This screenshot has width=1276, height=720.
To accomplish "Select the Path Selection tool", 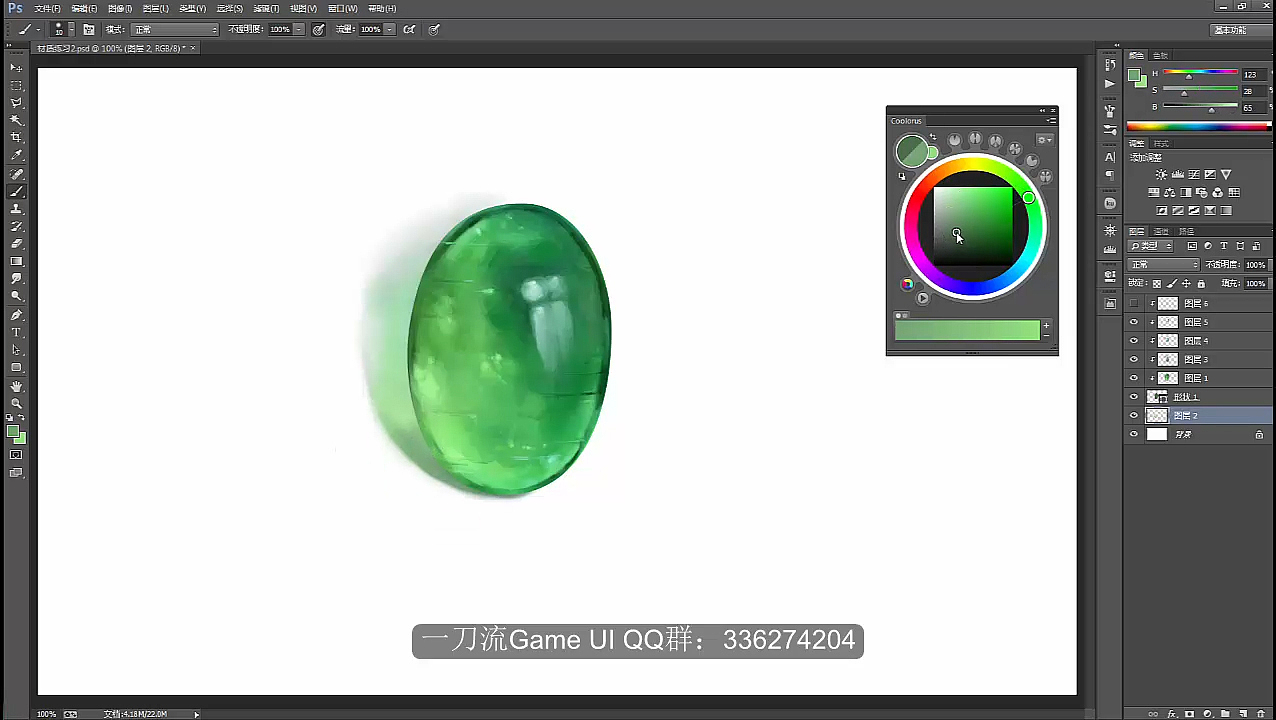I will (16, 350).
